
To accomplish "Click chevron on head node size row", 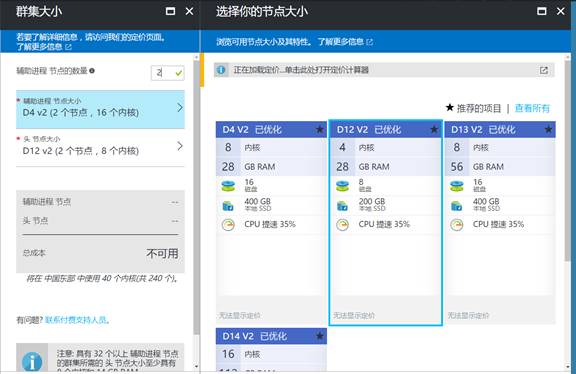I will (180, 146).
